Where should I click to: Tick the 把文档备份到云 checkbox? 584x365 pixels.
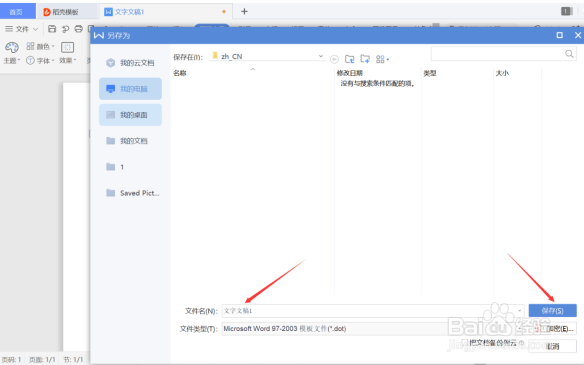(464, 342)
